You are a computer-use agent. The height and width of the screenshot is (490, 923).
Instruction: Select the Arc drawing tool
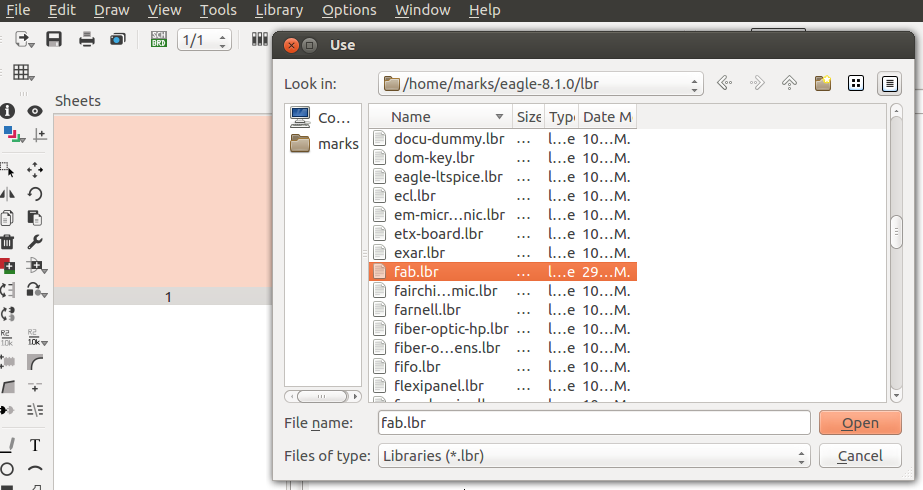(x=35, y=469)
